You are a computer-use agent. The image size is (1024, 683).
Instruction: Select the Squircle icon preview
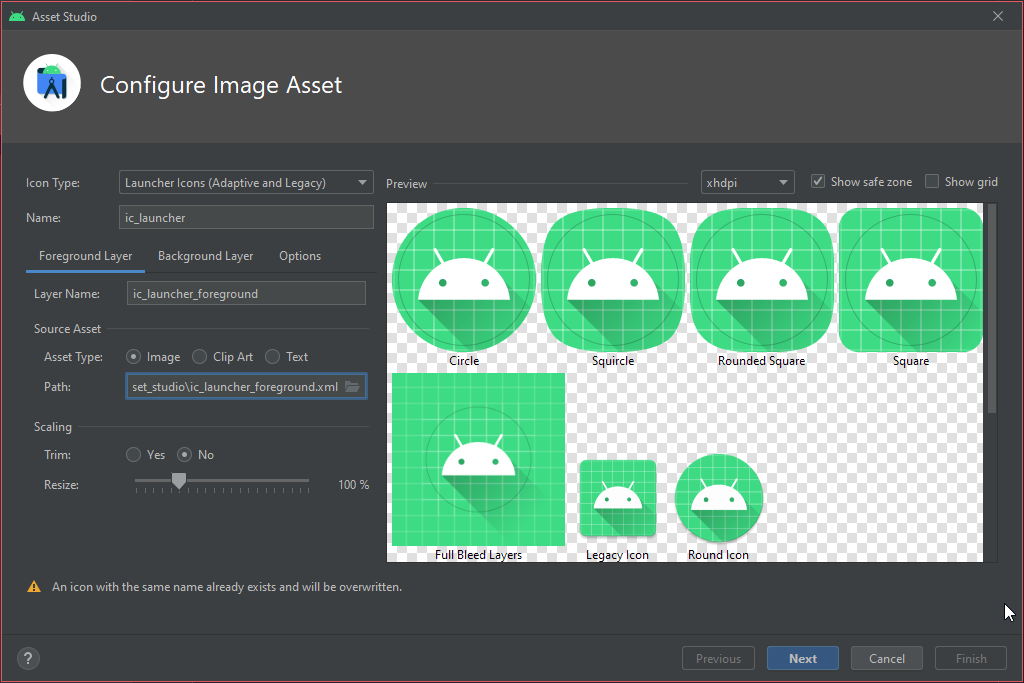pos(613,280)
